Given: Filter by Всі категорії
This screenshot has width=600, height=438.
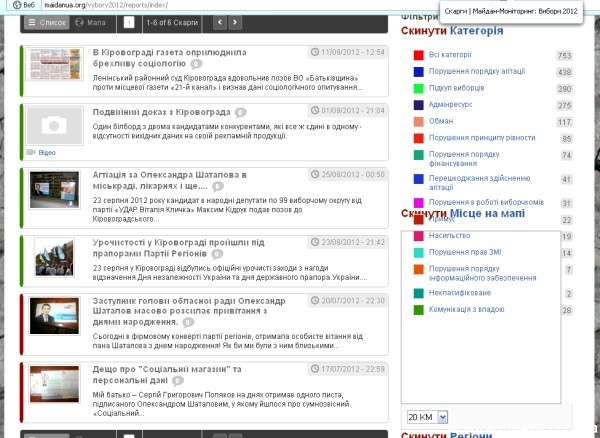Looking at the screenshot, I should (450, 55).
